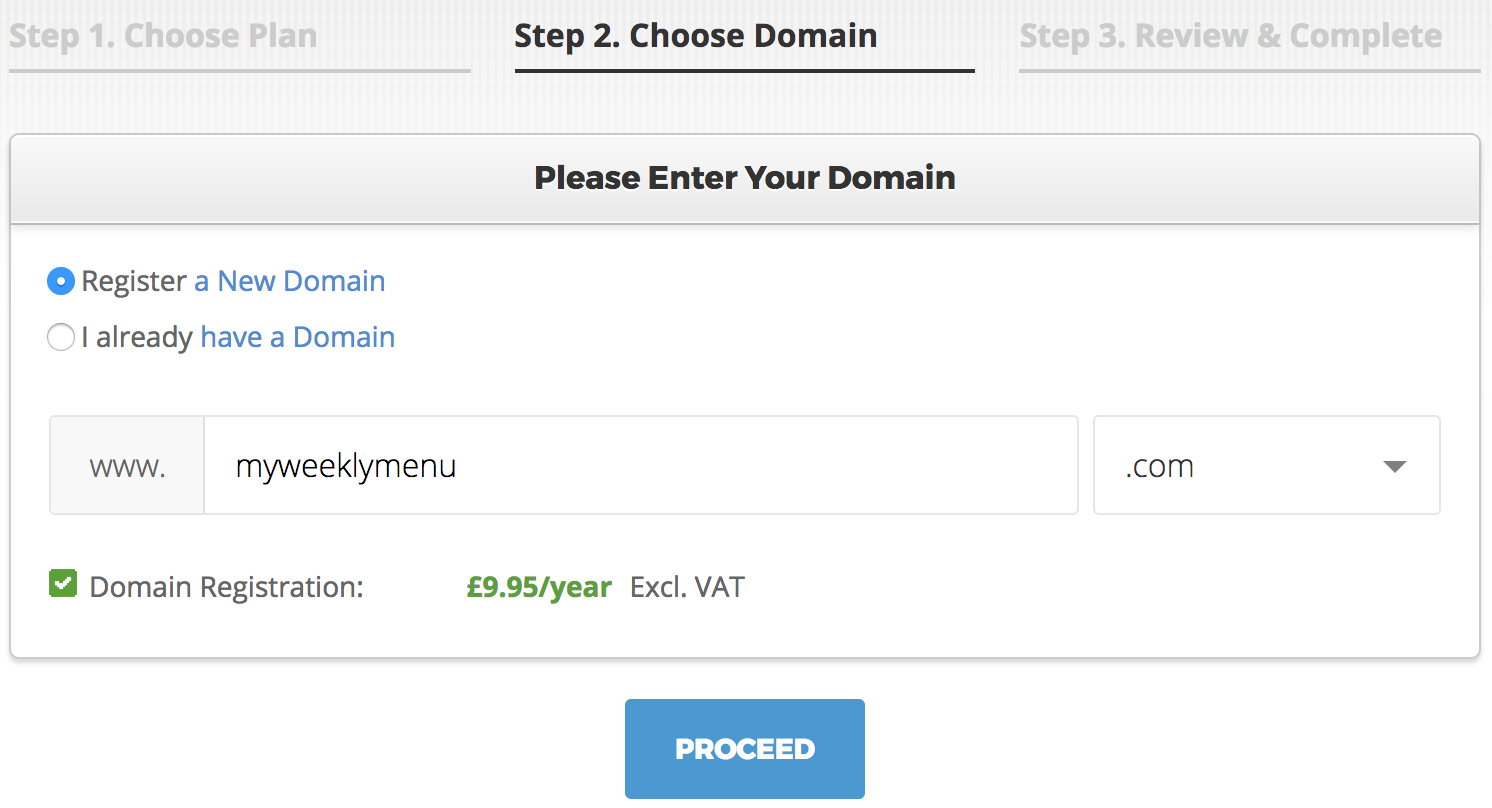The image size is (1492, 808).
Task: Click the "a New Domain" link text
Action: point(290,282)
